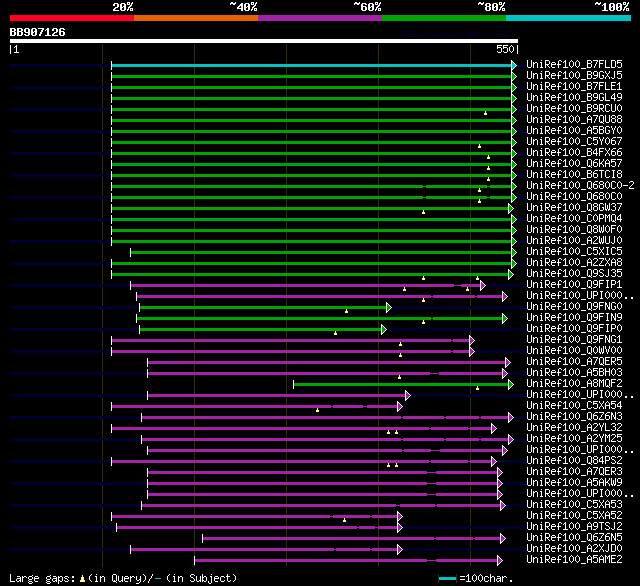This screenshot has width=640, height=586.
Task: Select the UniRef100_A7QER5 label
Action: 574,362
